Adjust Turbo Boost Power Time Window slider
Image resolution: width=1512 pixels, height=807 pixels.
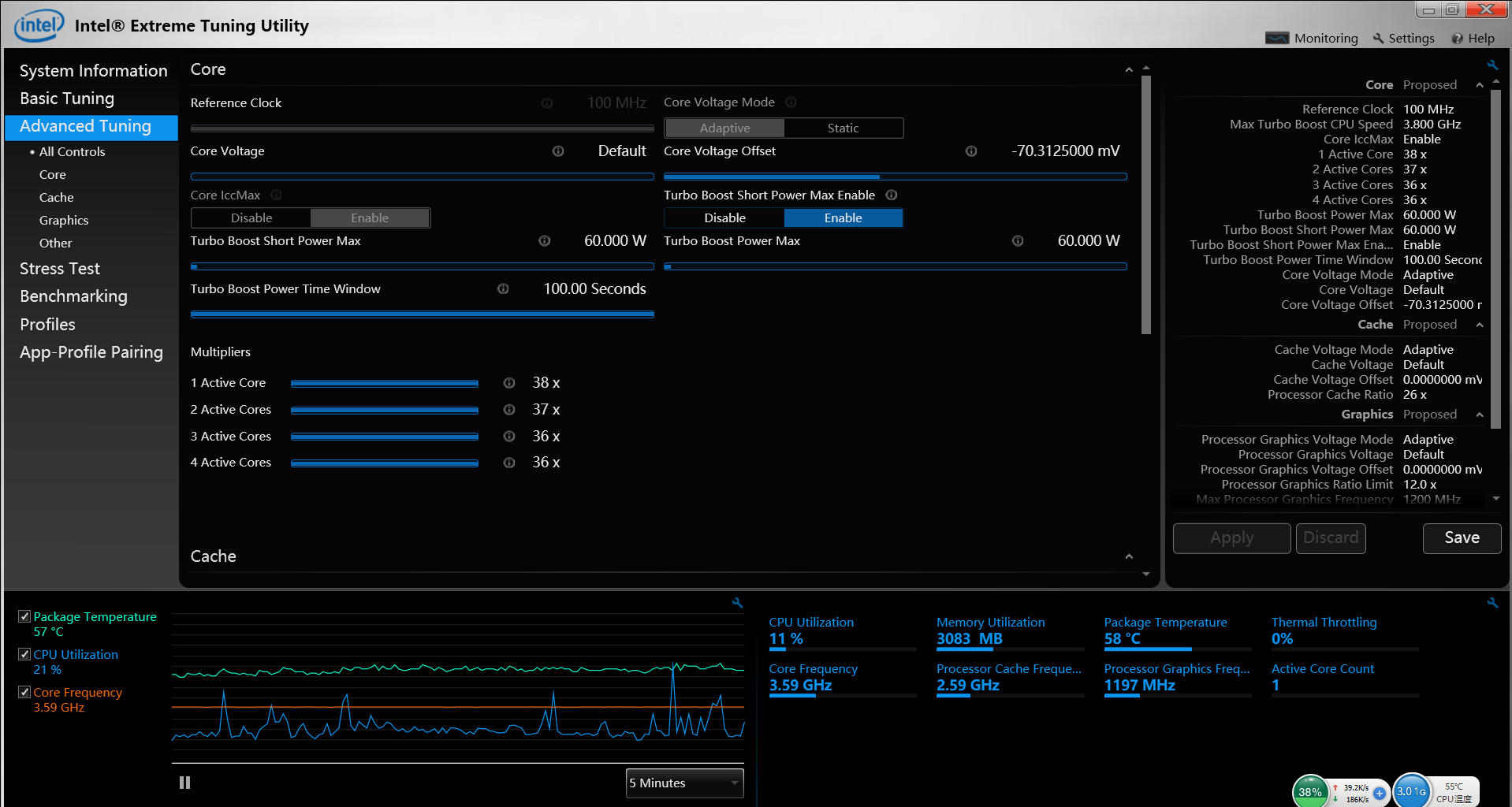423,314
